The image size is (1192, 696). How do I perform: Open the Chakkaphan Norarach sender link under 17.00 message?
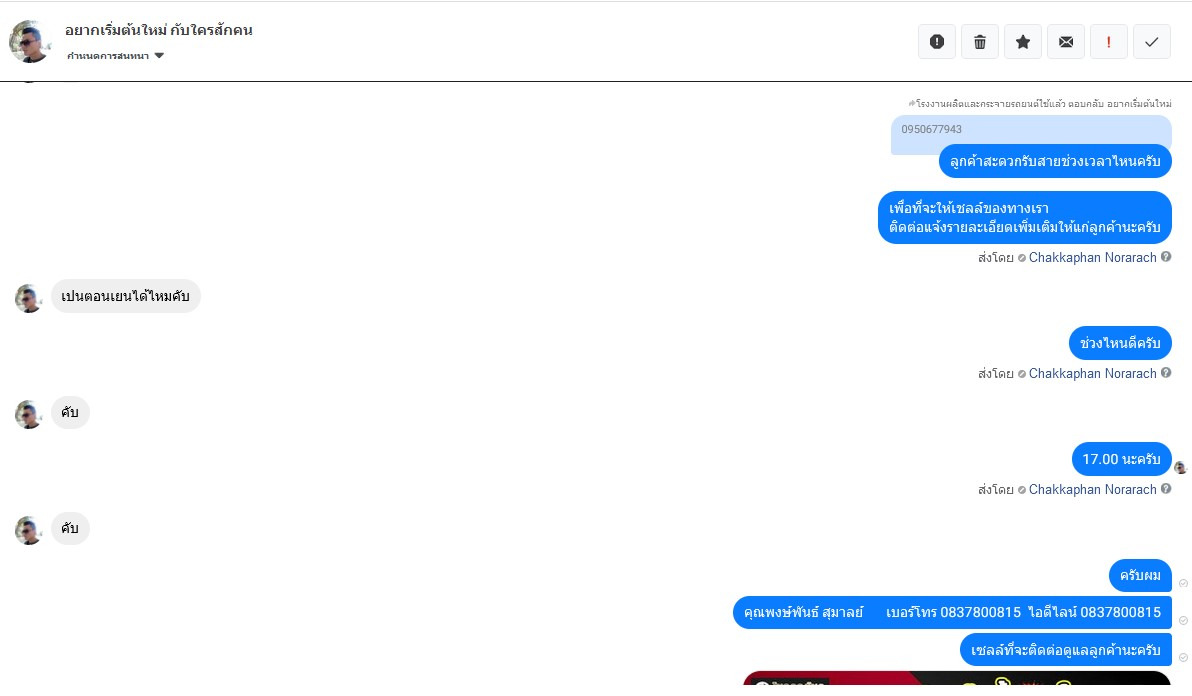[x=1092, y=489]
